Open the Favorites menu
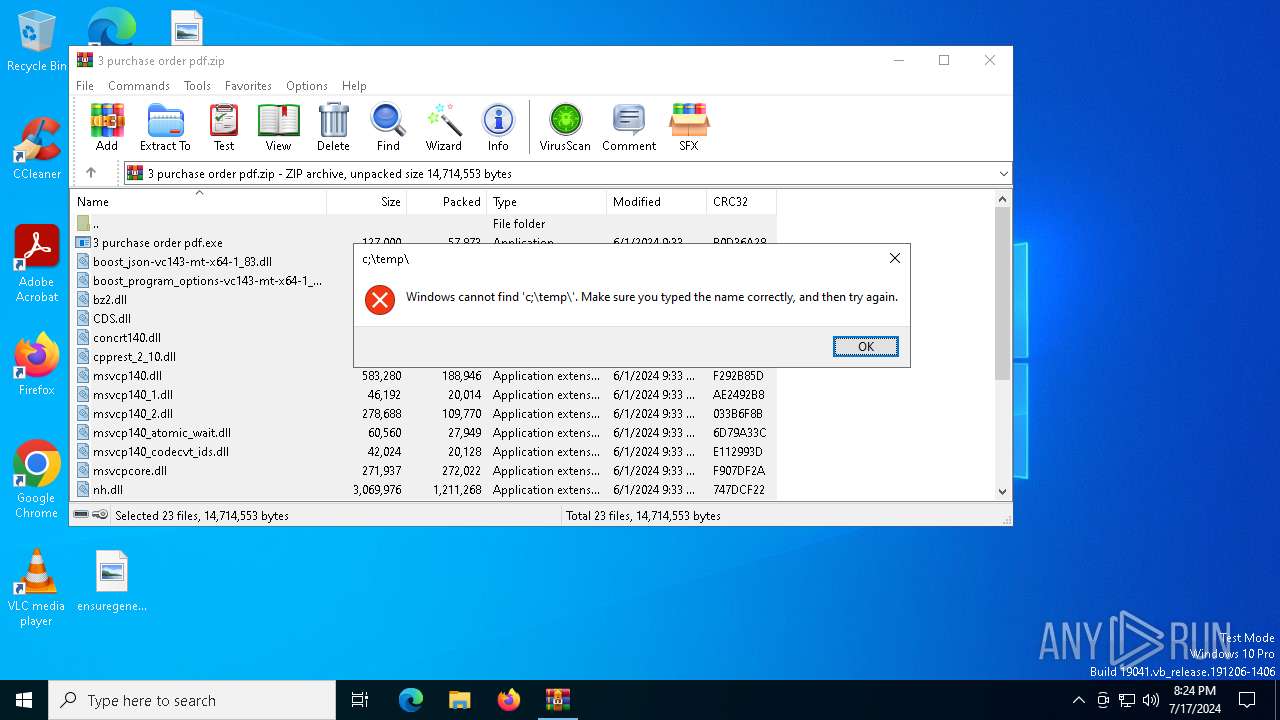This screenshot has width=1280, height=720. click(248, 86)
